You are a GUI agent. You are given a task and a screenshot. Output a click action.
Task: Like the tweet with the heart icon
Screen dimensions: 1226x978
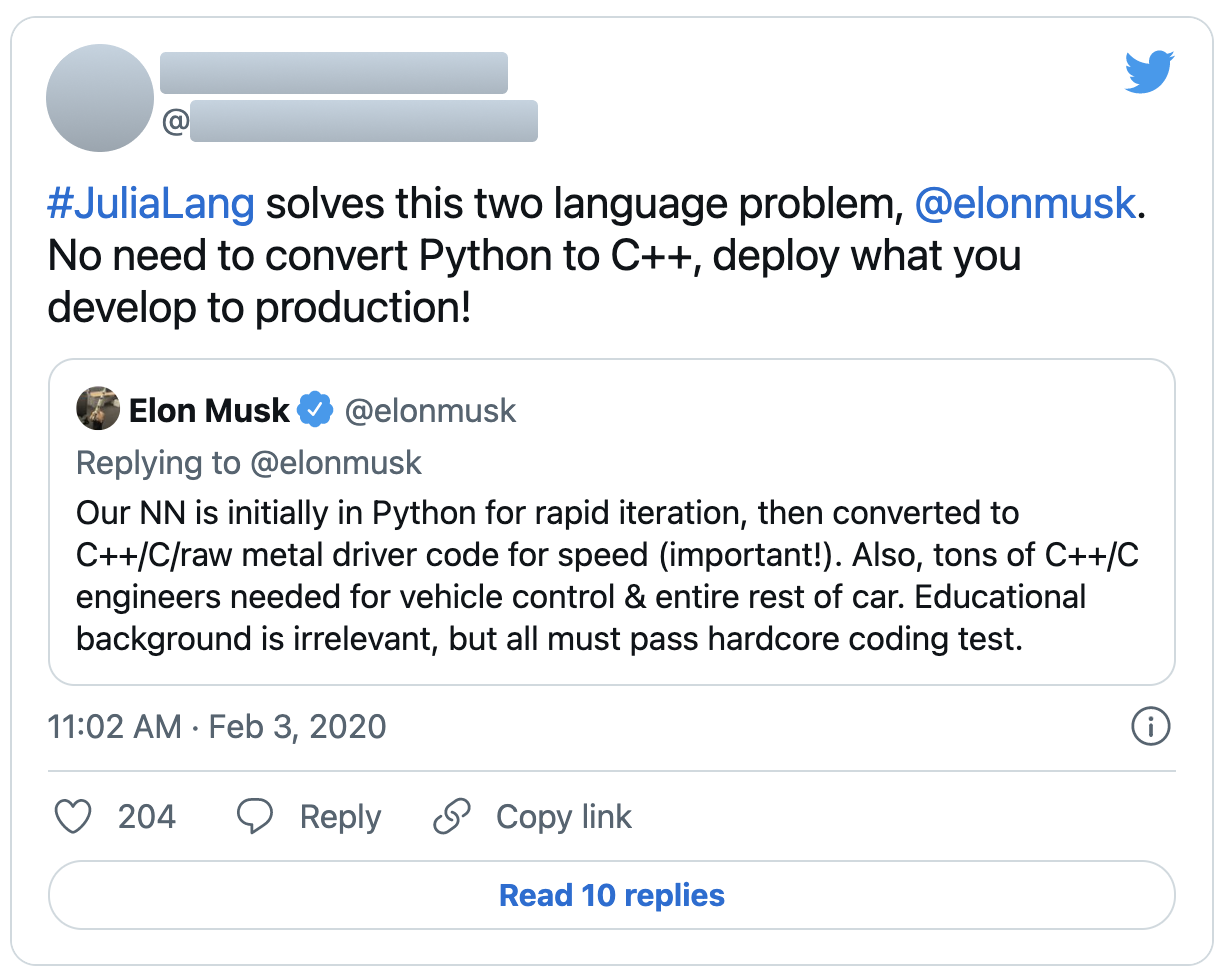pos(72,817)
